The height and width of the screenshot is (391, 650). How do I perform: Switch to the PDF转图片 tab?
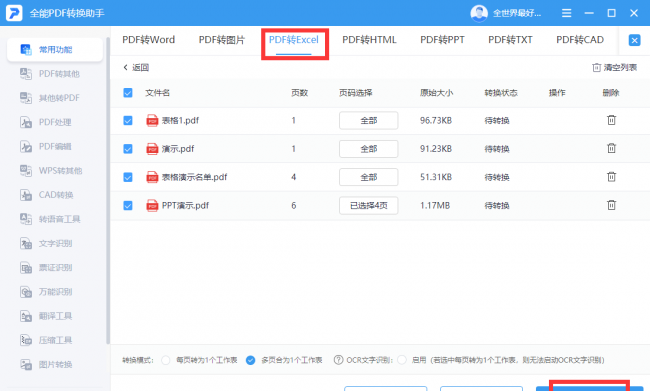click(222, 40)
